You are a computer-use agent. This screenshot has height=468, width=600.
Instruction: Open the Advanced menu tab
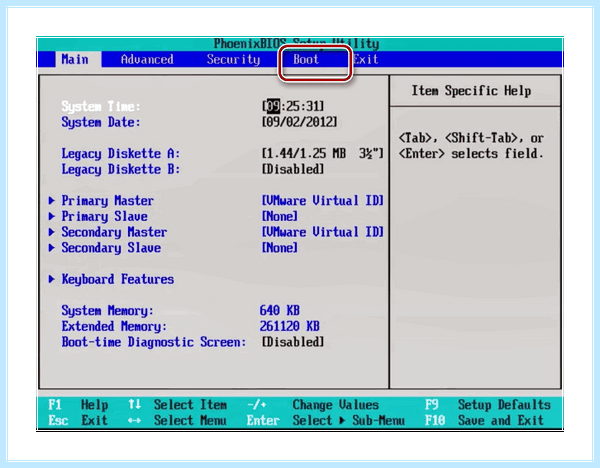pyautogui.click(x=147, y=59)
